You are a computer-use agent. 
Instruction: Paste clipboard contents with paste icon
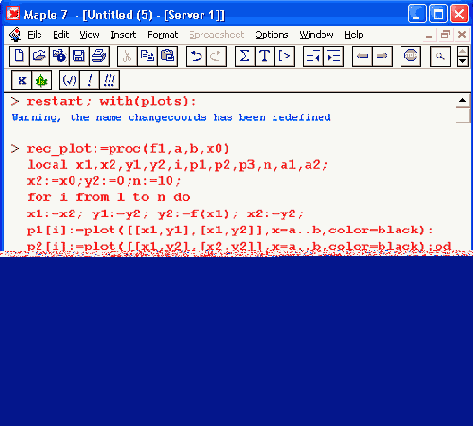click(x=167, y=56)
